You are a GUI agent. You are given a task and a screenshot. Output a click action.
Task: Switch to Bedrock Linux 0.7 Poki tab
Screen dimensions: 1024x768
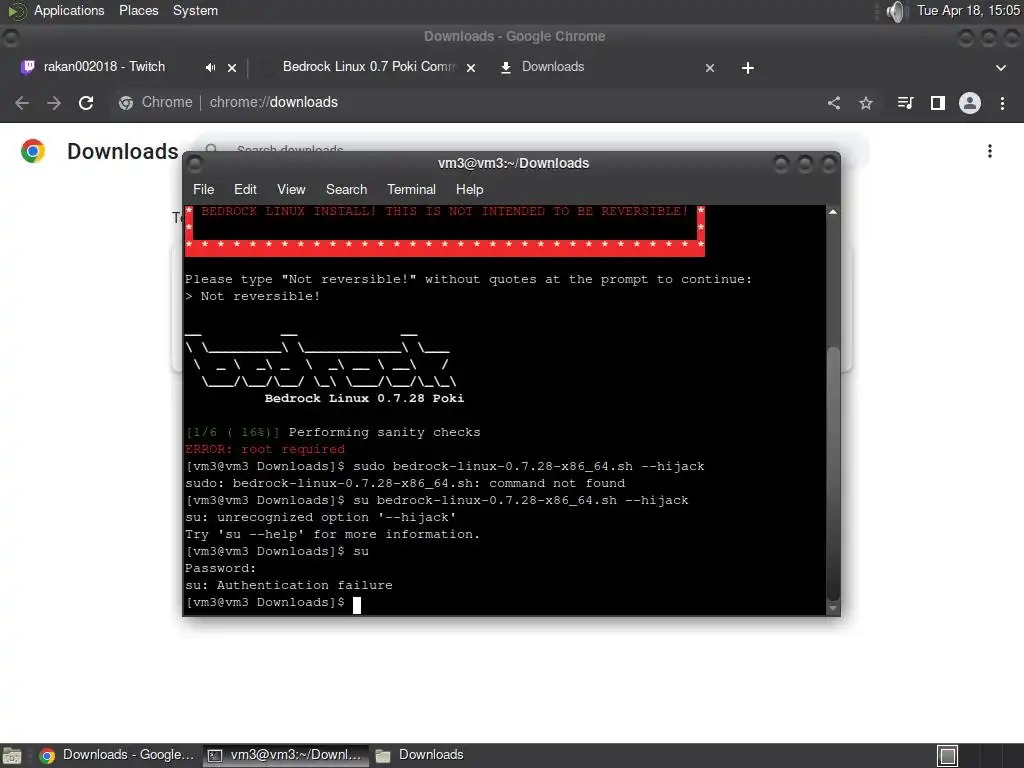369,67
